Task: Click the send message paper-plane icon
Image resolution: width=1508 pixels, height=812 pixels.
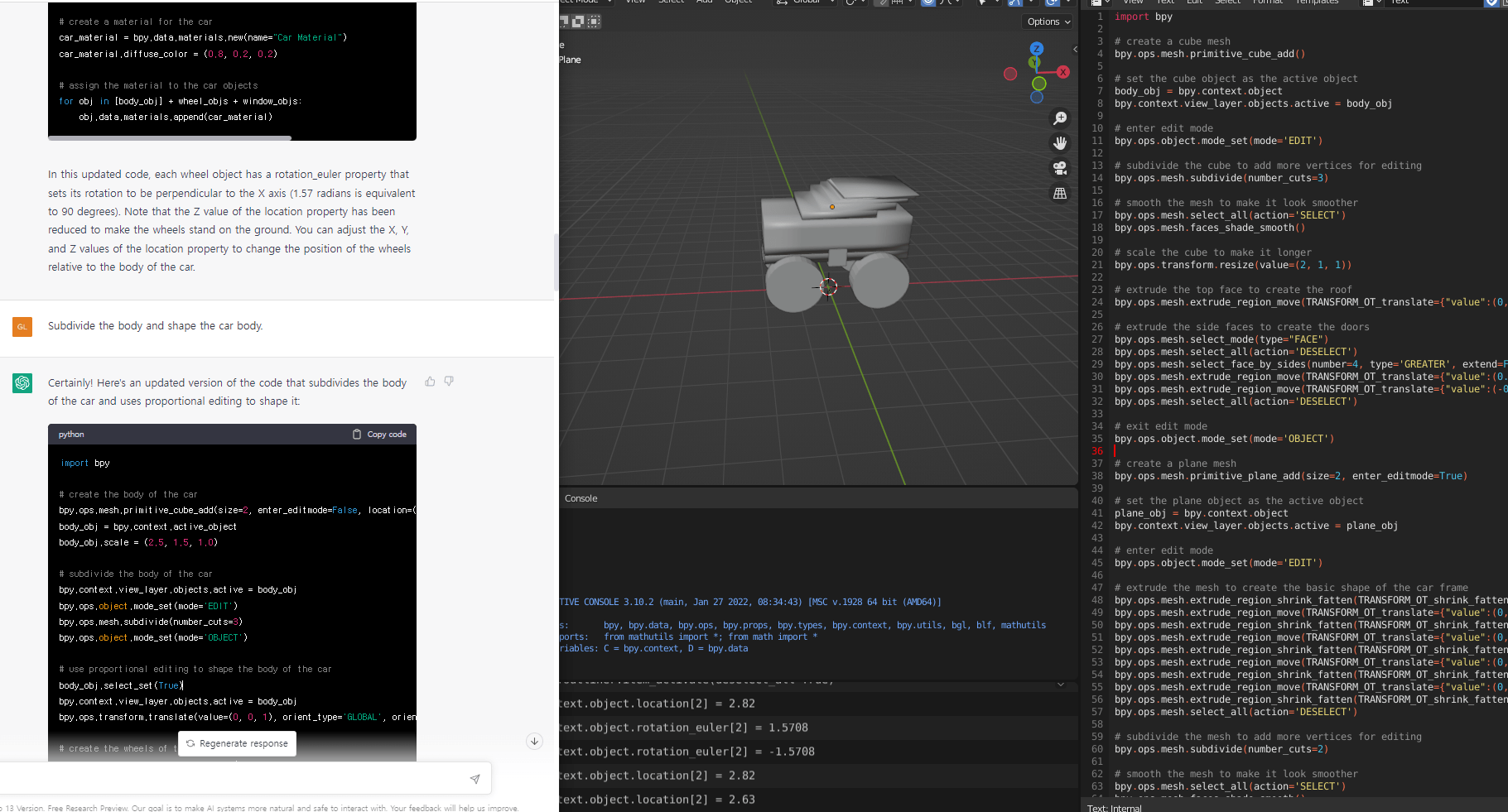Action: (x=475, y=779)
